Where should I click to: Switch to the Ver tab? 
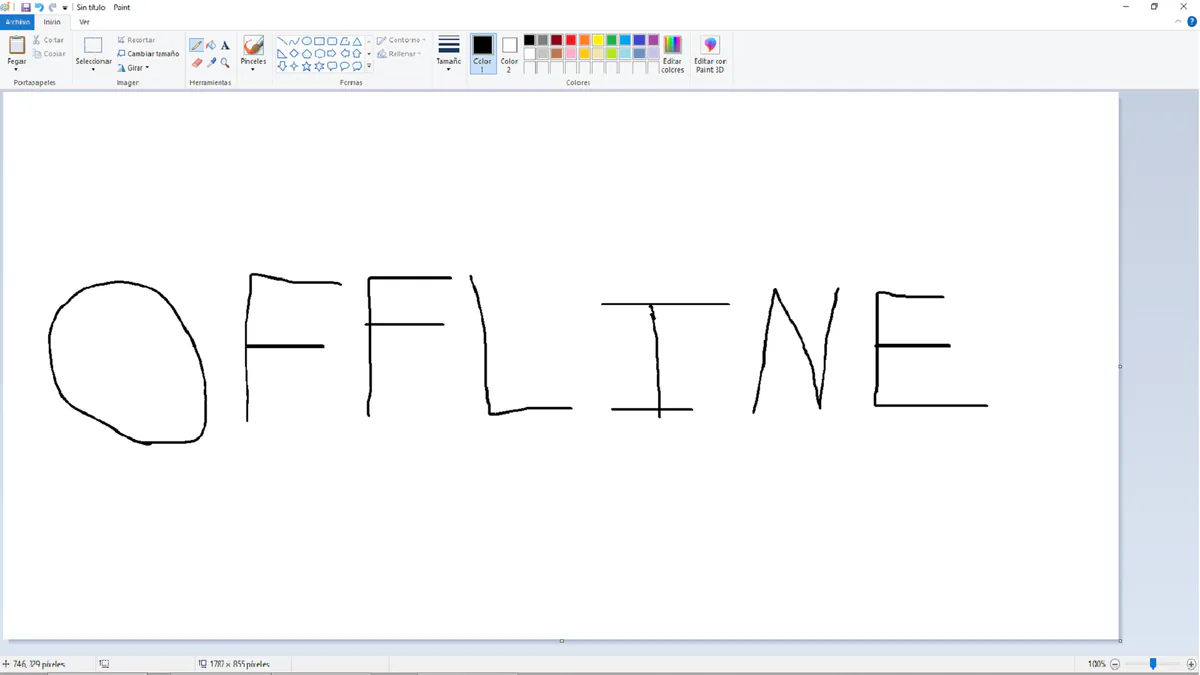tap(84, 21)
